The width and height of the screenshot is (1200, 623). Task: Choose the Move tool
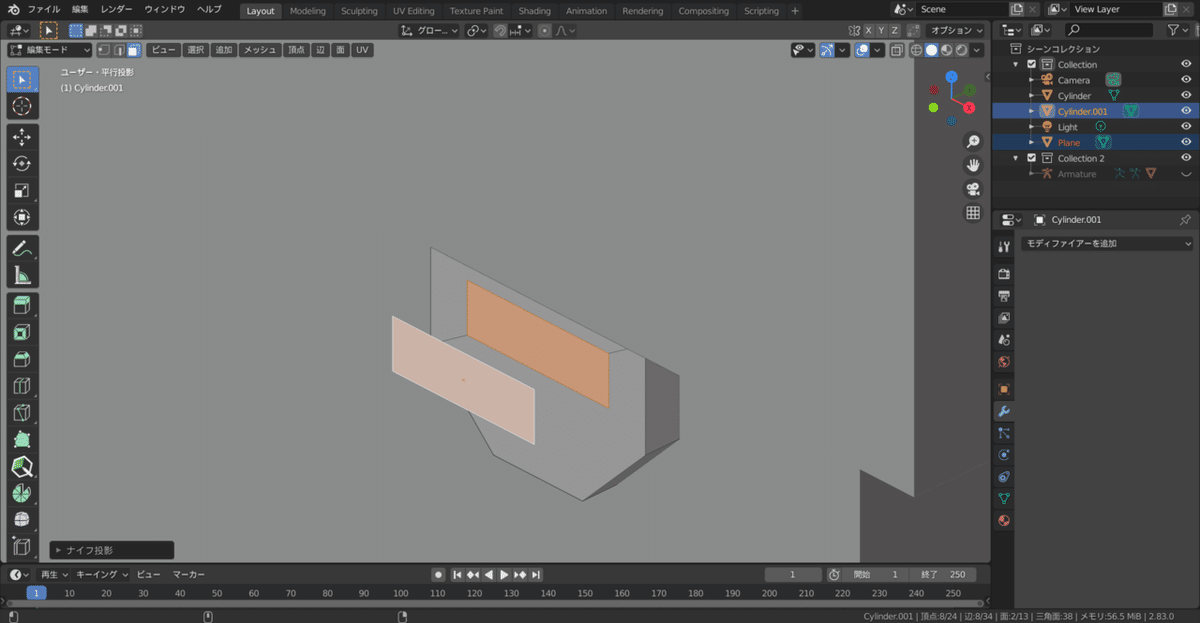pyautogui.click(x=22, y=137)
